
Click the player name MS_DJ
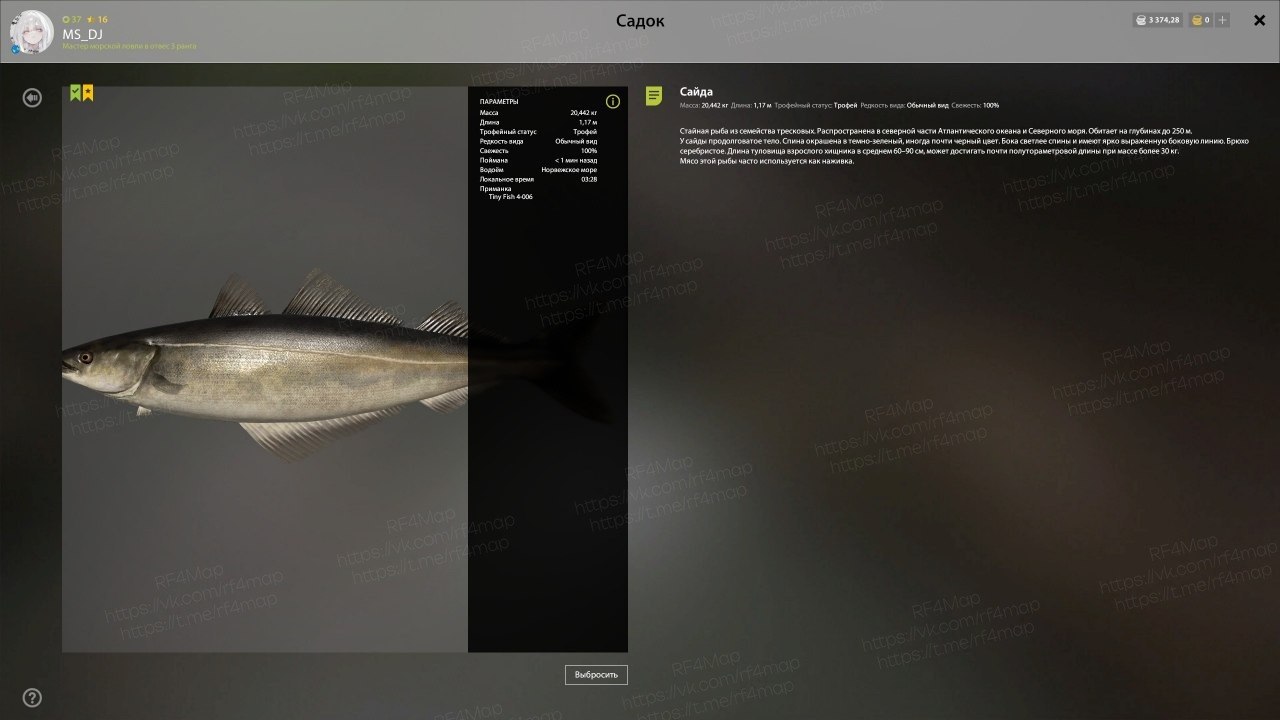[x=82, y=34]
